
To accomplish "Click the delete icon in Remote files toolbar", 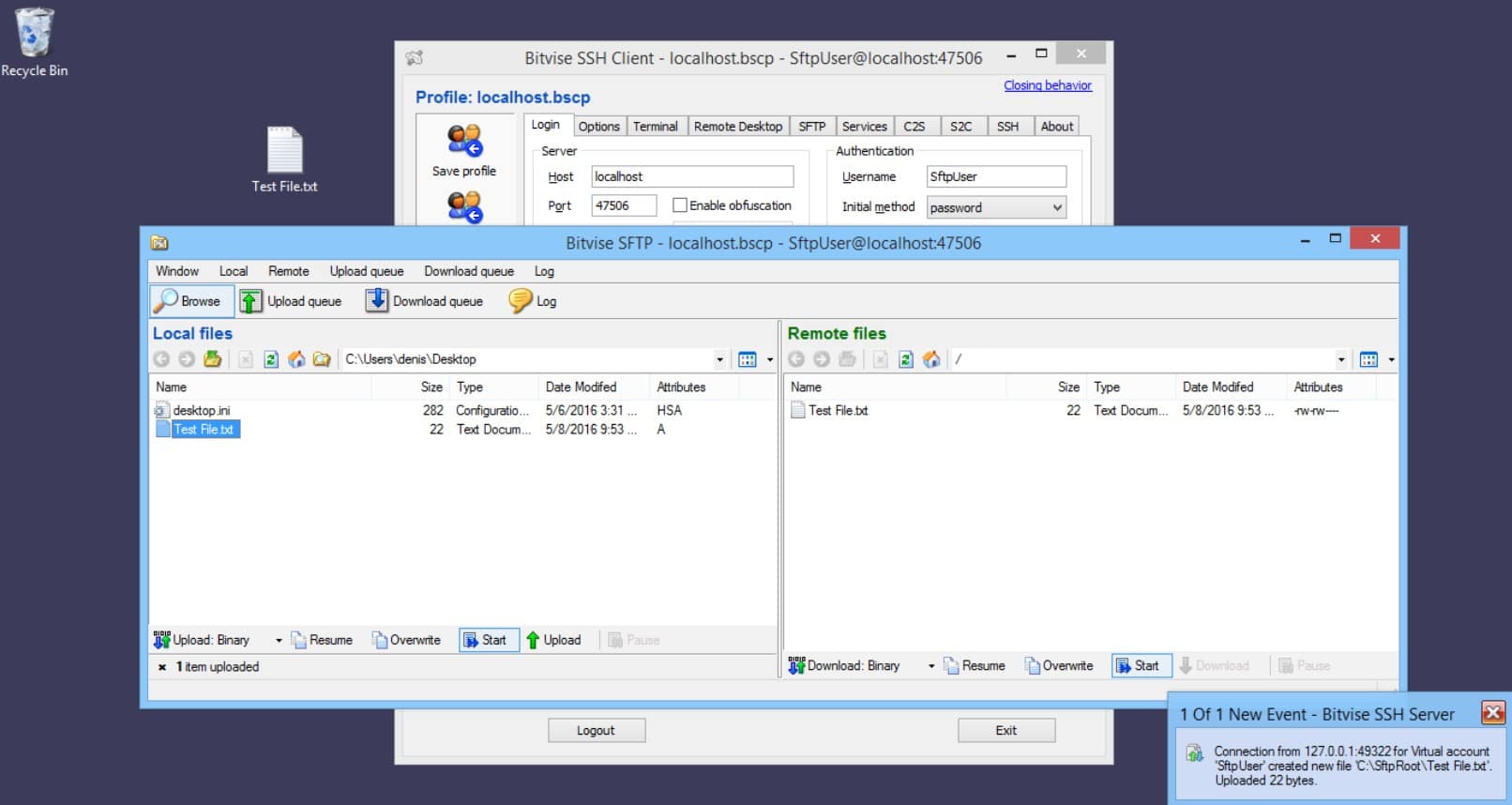I will [x=881, y=359].
